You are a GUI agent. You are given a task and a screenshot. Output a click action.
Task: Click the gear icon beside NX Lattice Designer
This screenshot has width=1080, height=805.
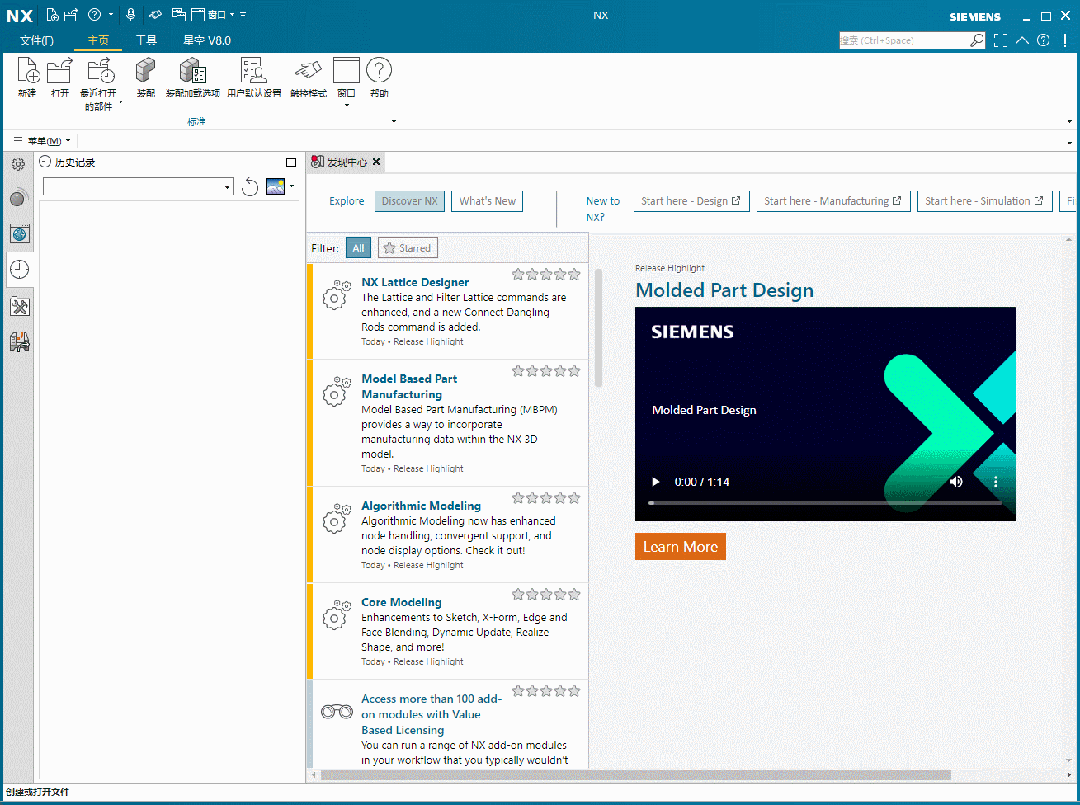click(336, 295)
